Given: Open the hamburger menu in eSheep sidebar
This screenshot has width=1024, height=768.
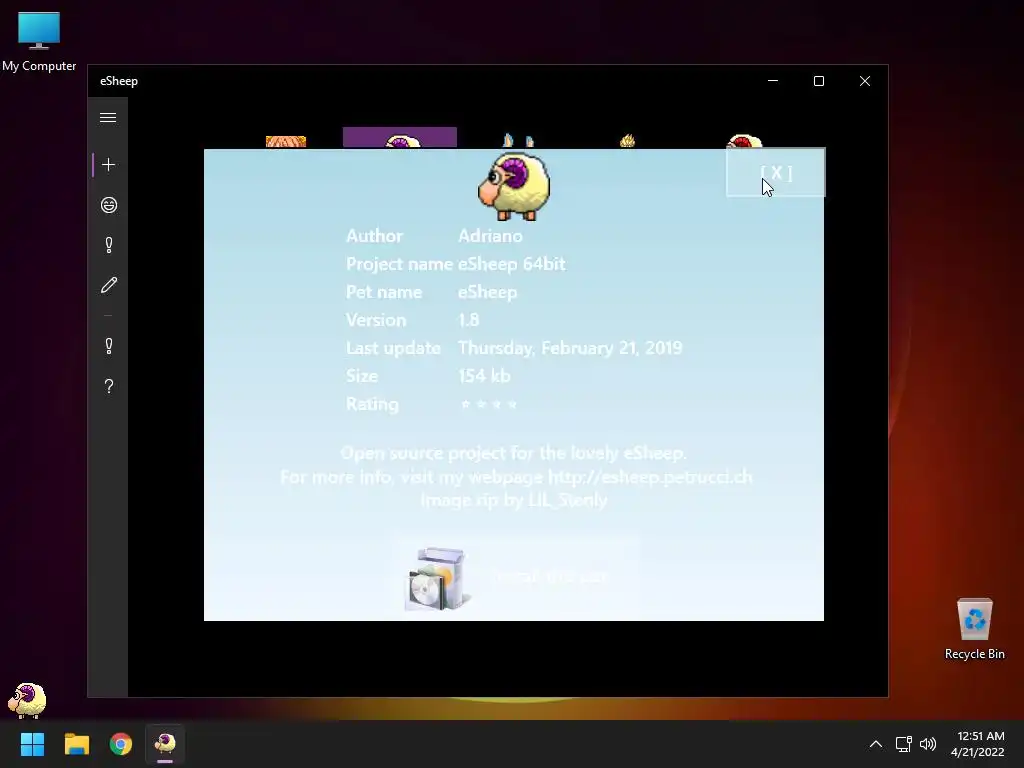Looking at the screenshot, I should [108, 118].
